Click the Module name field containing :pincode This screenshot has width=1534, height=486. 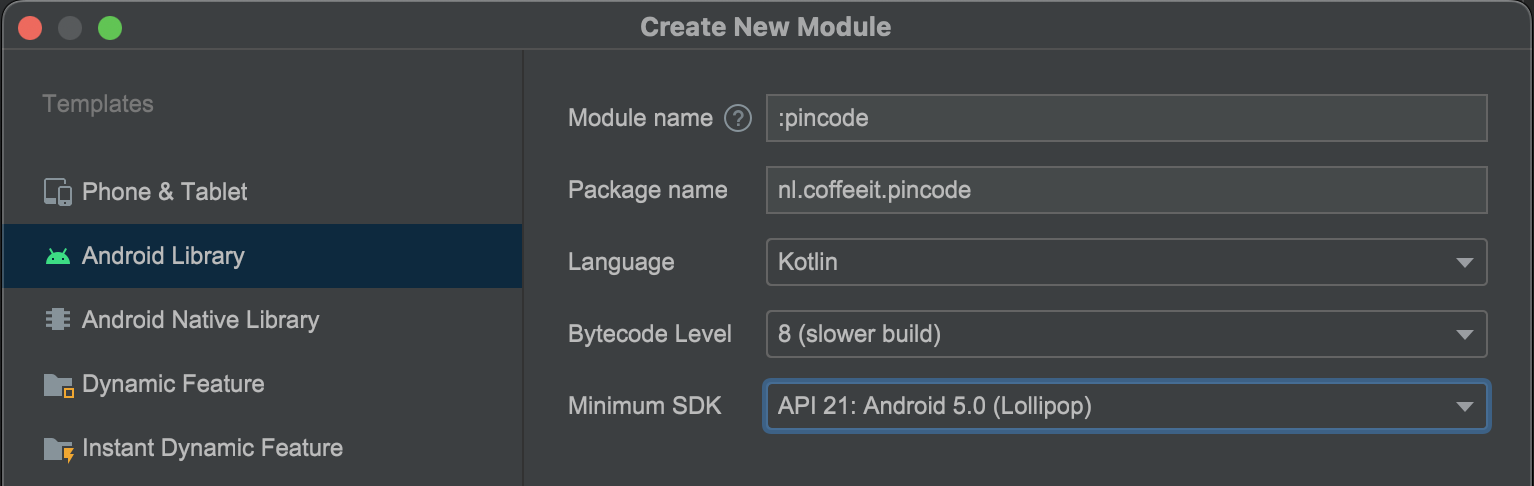[x=1125, y=118]
